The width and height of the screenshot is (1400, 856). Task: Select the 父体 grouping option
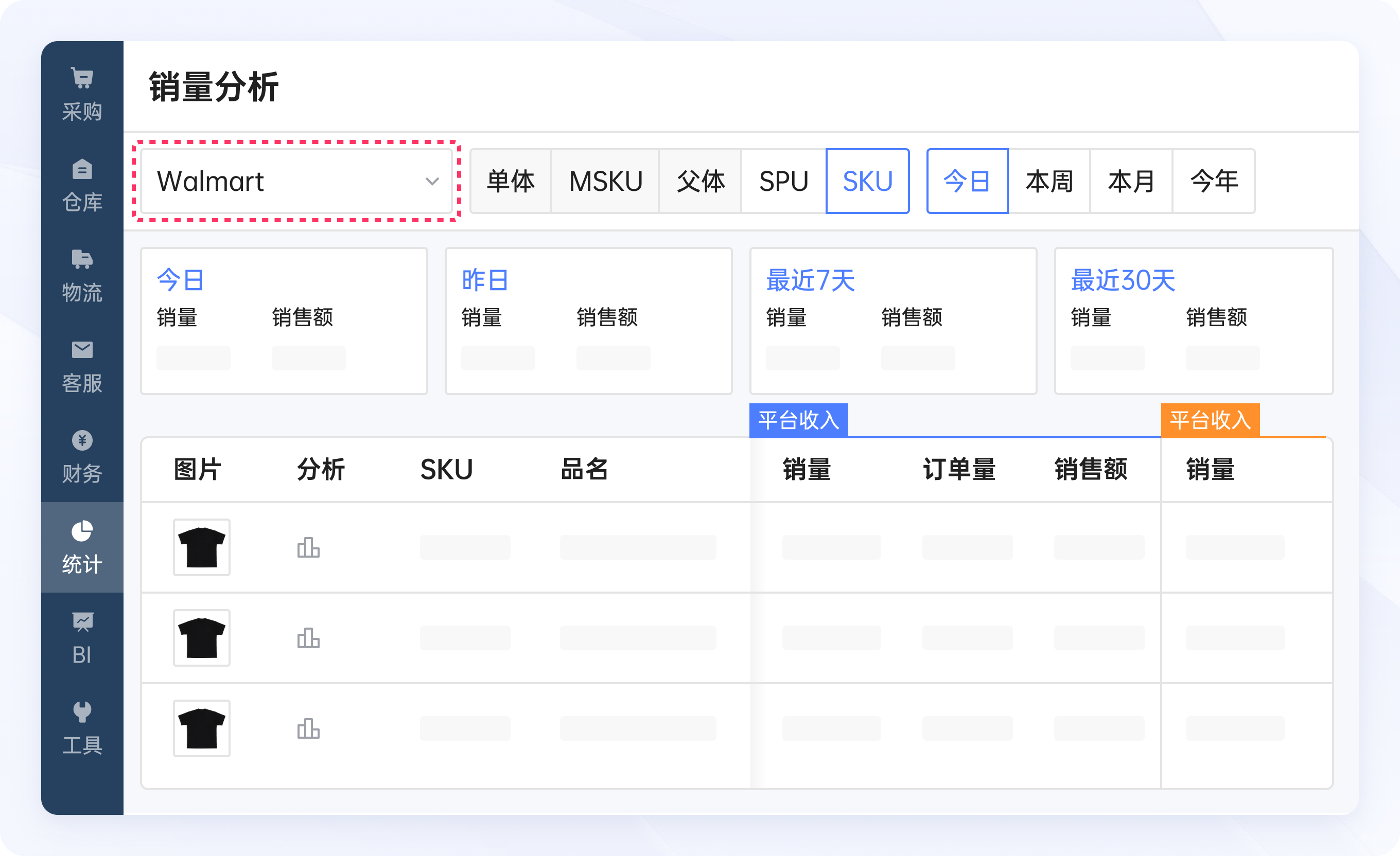coord(700,181)
